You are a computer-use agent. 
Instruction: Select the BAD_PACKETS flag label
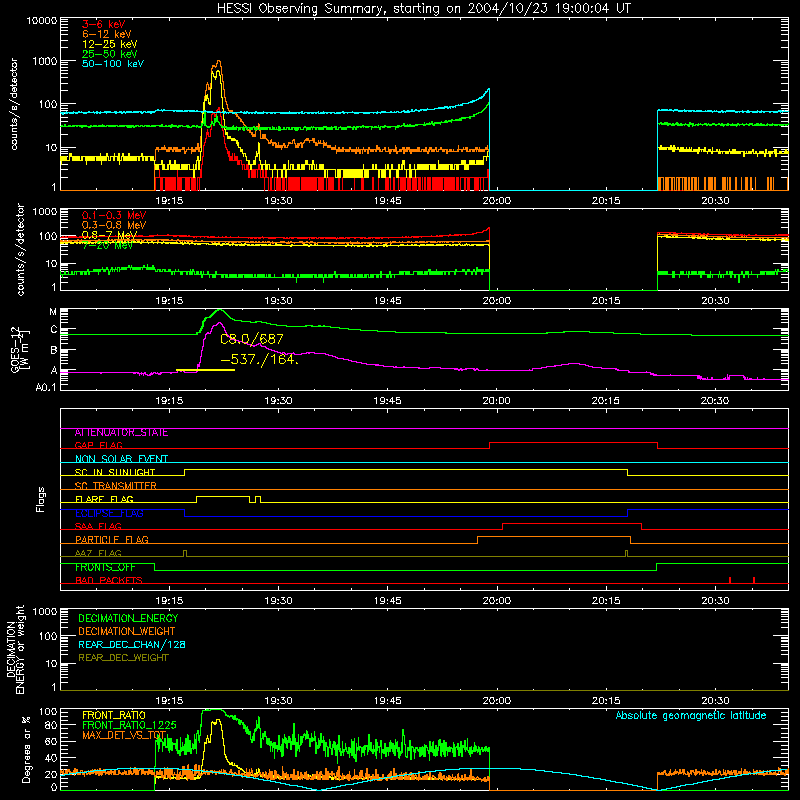coord(109,580)
